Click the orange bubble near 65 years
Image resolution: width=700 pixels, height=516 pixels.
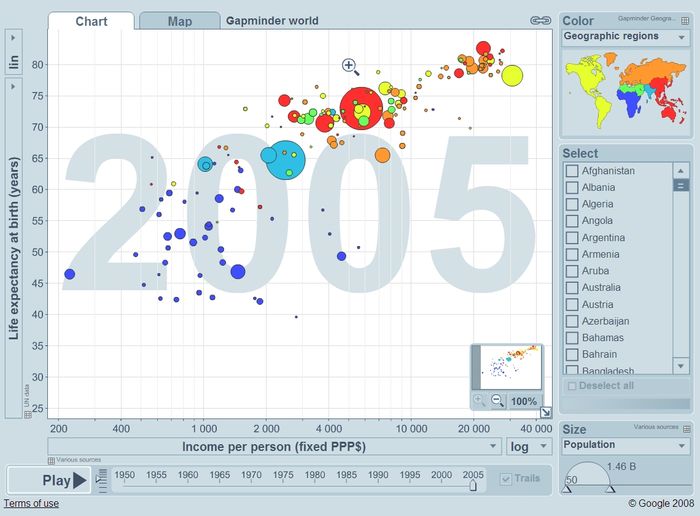click(x=382, y=155)
